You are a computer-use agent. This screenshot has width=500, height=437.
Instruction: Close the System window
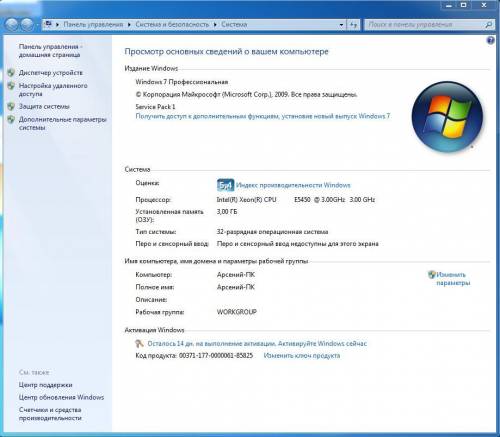(x=484, y=5)
